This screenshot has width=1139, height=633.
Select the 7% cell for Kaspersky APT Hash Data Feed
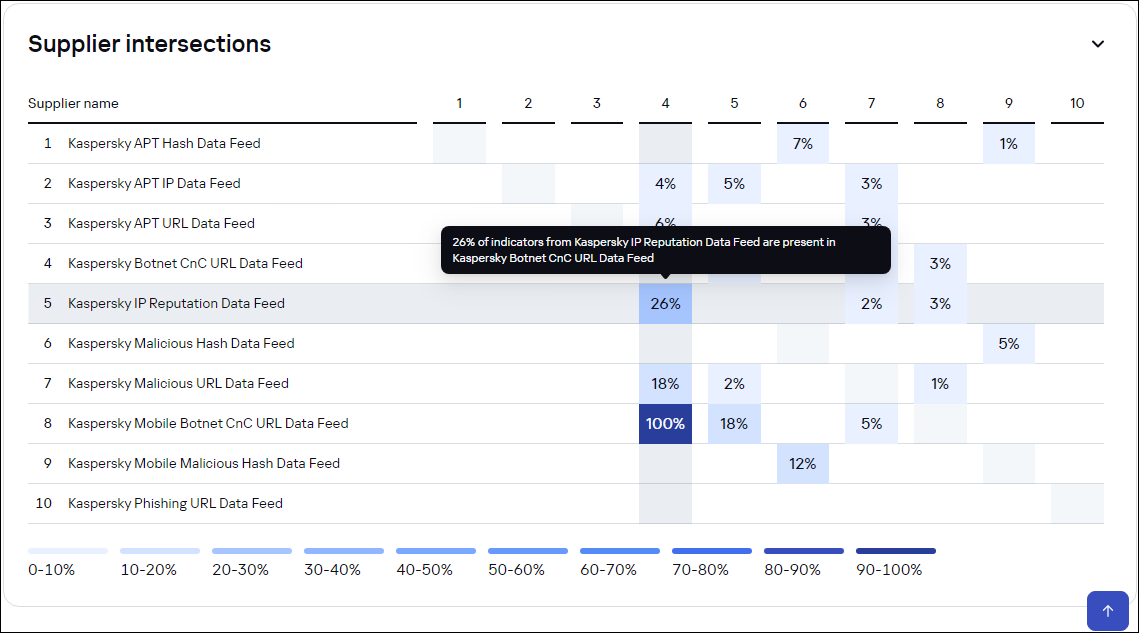803,143
